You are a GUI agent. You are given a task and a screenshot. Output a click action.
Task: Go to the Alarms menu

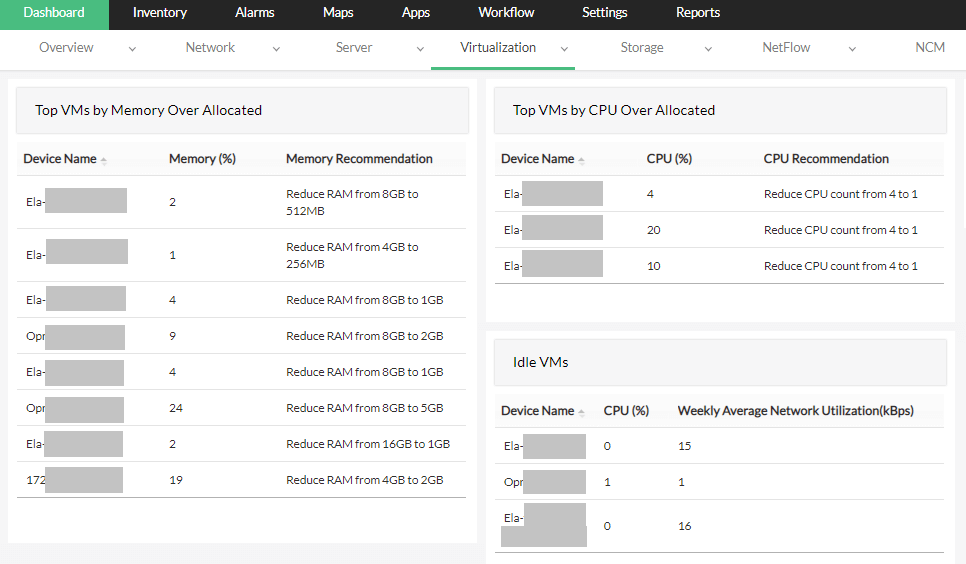click(x=255, y=13)
